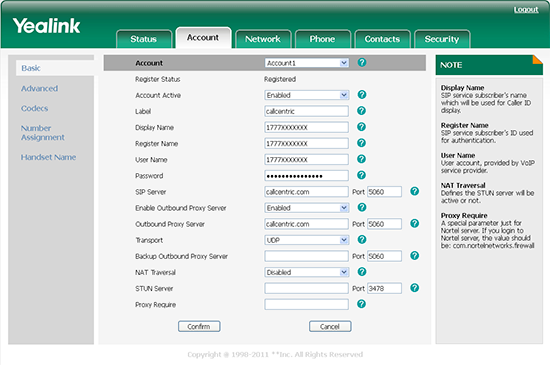
Task: Click help icon next to Account dropdown
Action: 362,62
